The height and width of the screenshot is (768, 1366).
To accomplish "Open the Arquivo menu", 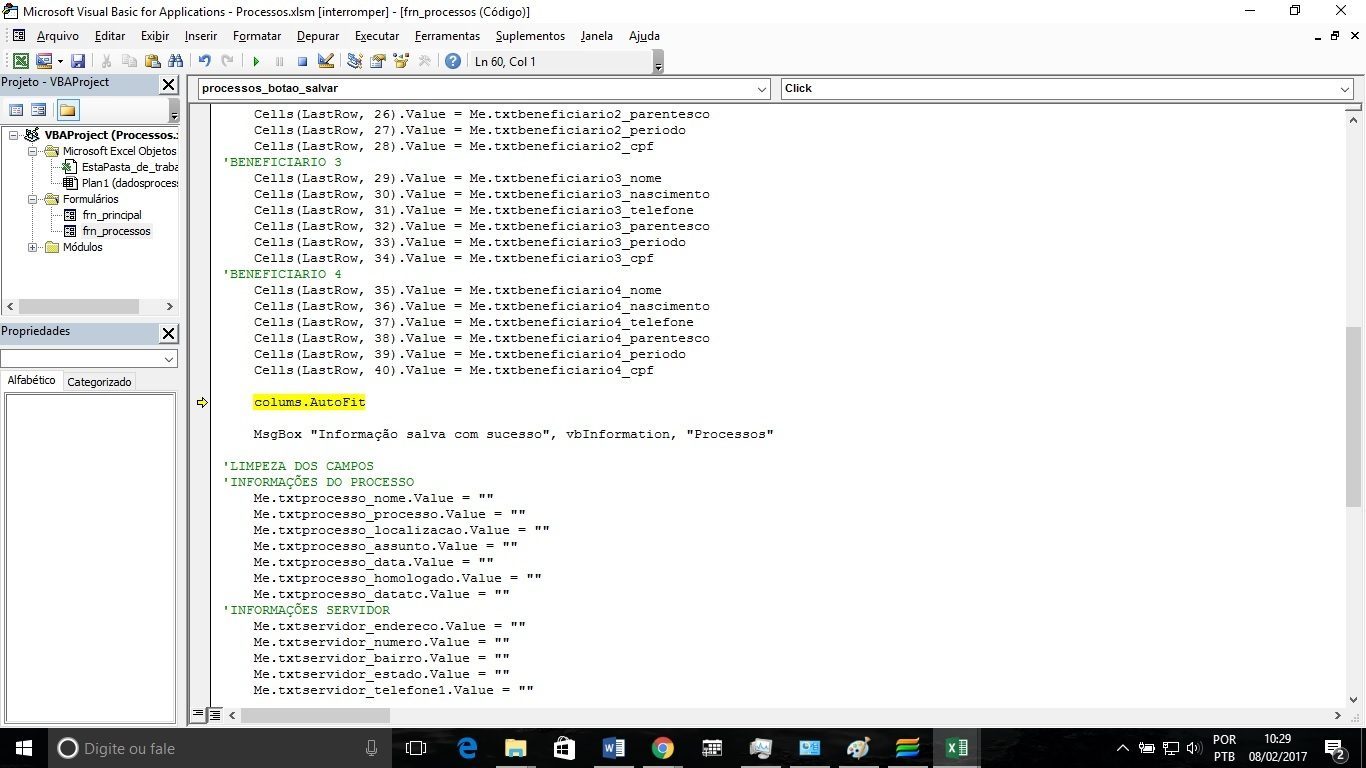I will [57, 36].
